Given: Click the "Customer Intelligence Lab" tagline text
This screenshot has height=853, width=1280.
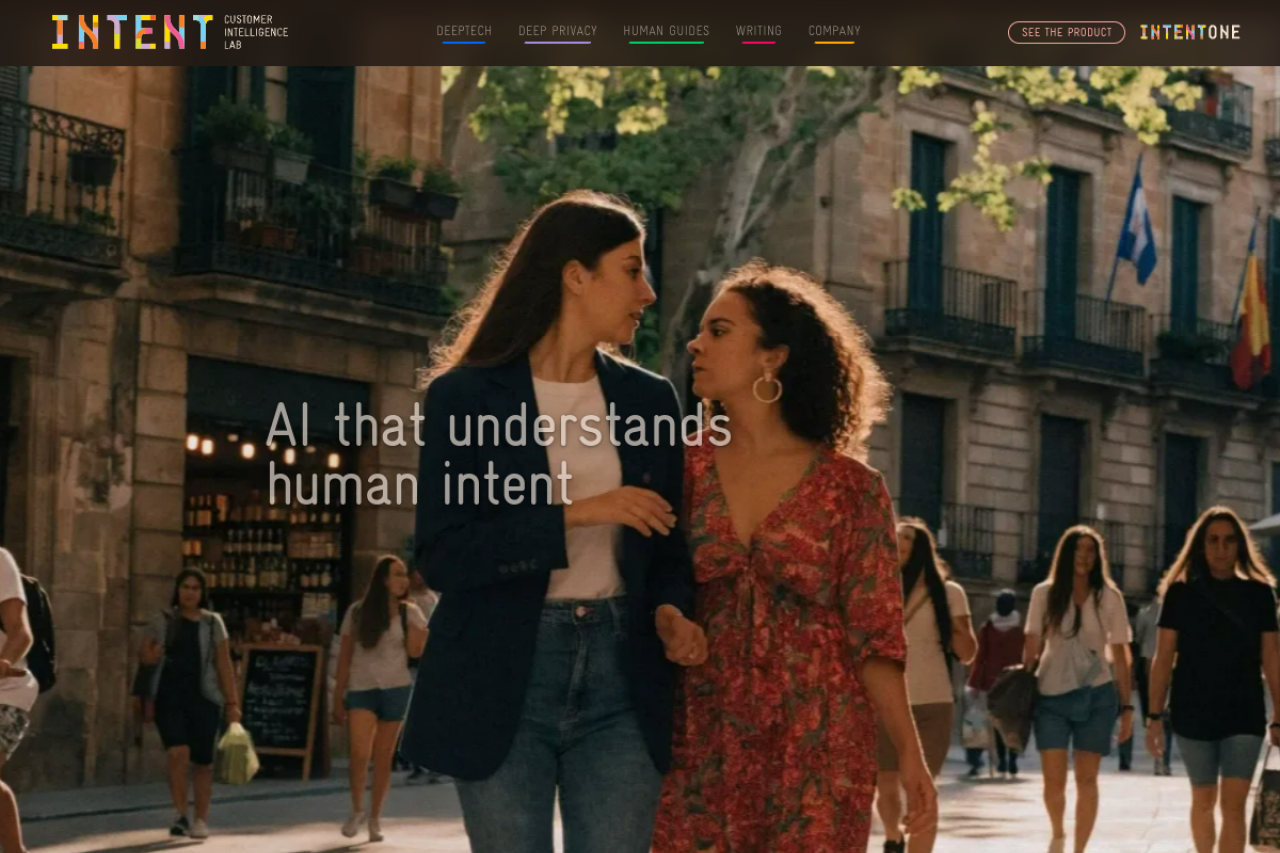Looking at the screenshot, I should tap(256, 32).
